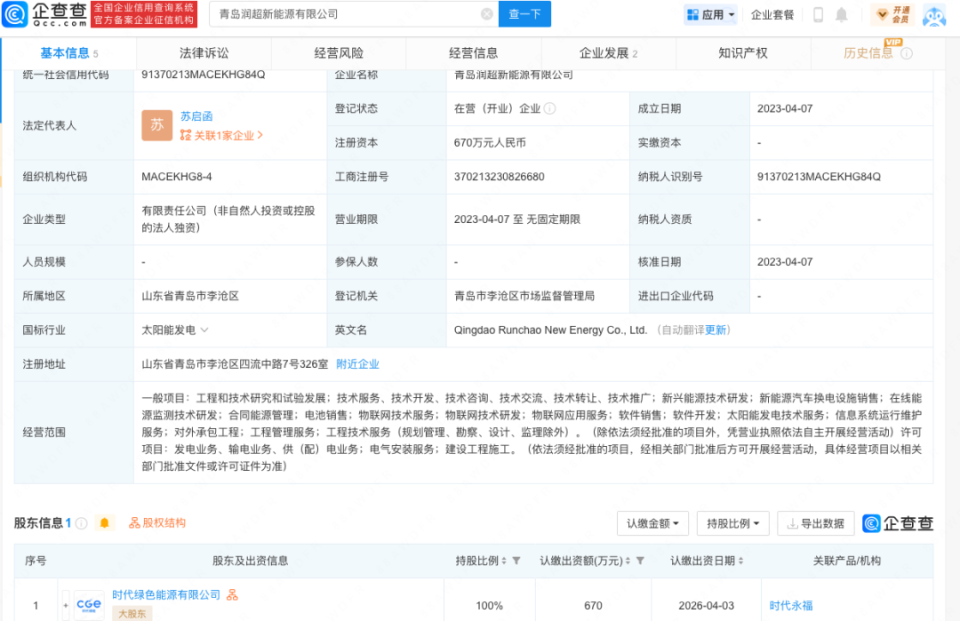Image resolution: width=960 pixels, height=621 pixels.
Task: Sort by 认缴出资日期 column arrows
Action: [x=740, y=561]
